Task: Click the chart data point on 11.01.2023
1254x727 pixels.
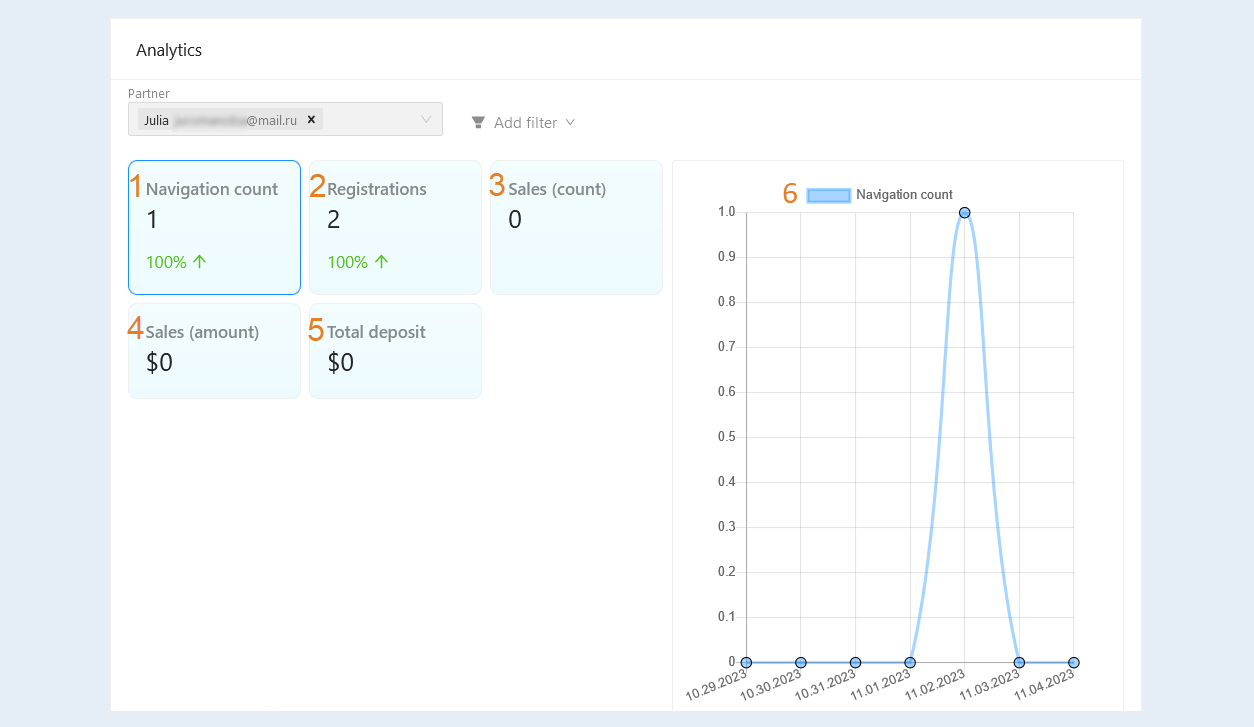Action: click(910, 662)
